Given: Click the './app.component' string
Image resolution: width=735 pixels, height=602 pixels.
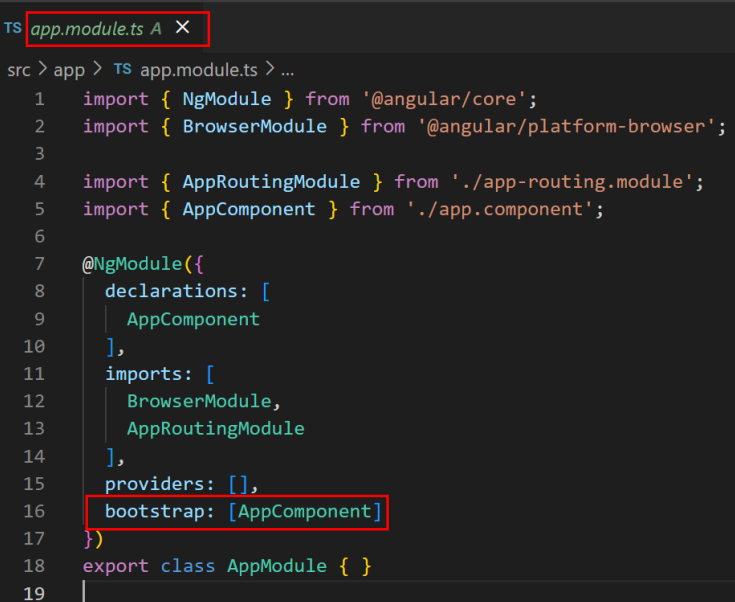Looking at the screenshot, I should 500,209.
